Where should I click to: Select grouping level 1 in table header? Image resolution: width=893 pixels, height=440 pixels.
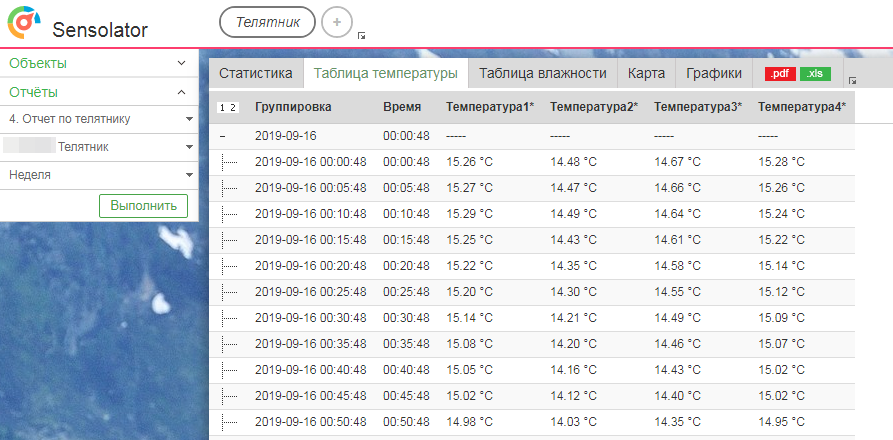click(222, 107)
